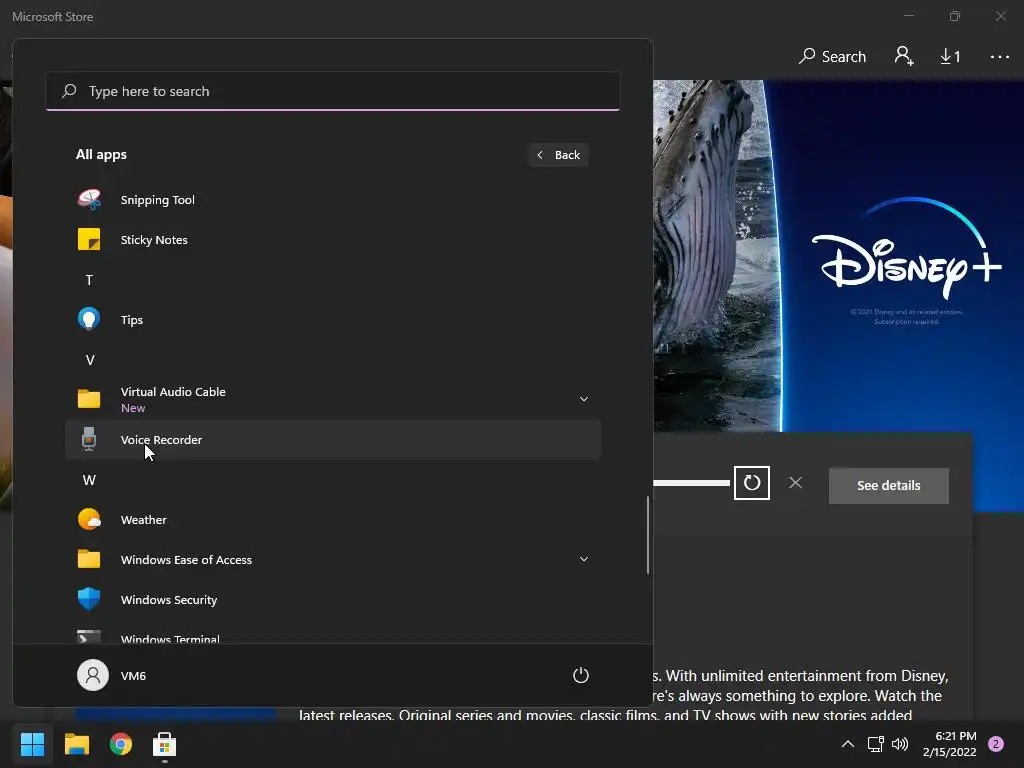Open the clock and date in taskbar
Viewport: 1024px width, 768px height.
tap(949, 744)
